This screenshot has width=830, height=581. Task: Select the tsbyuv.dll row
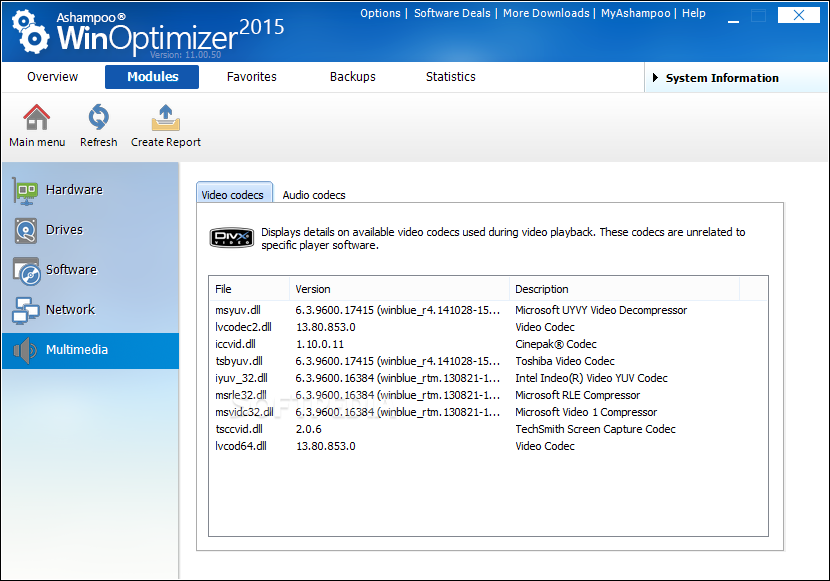pyautogui.click(x=488, y=361)
